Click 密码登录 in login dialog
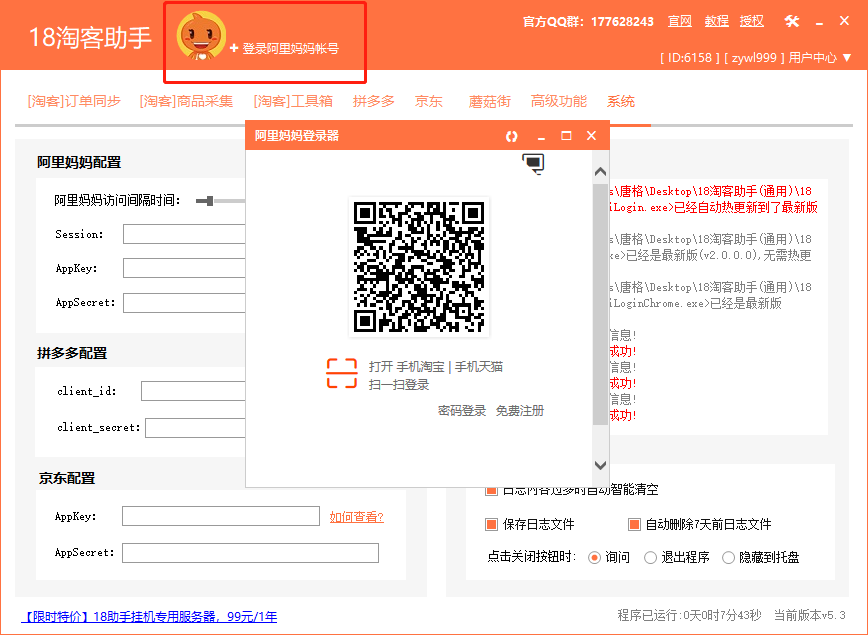The height and width of the screenshot is (635, 868). tap(462, 411)
